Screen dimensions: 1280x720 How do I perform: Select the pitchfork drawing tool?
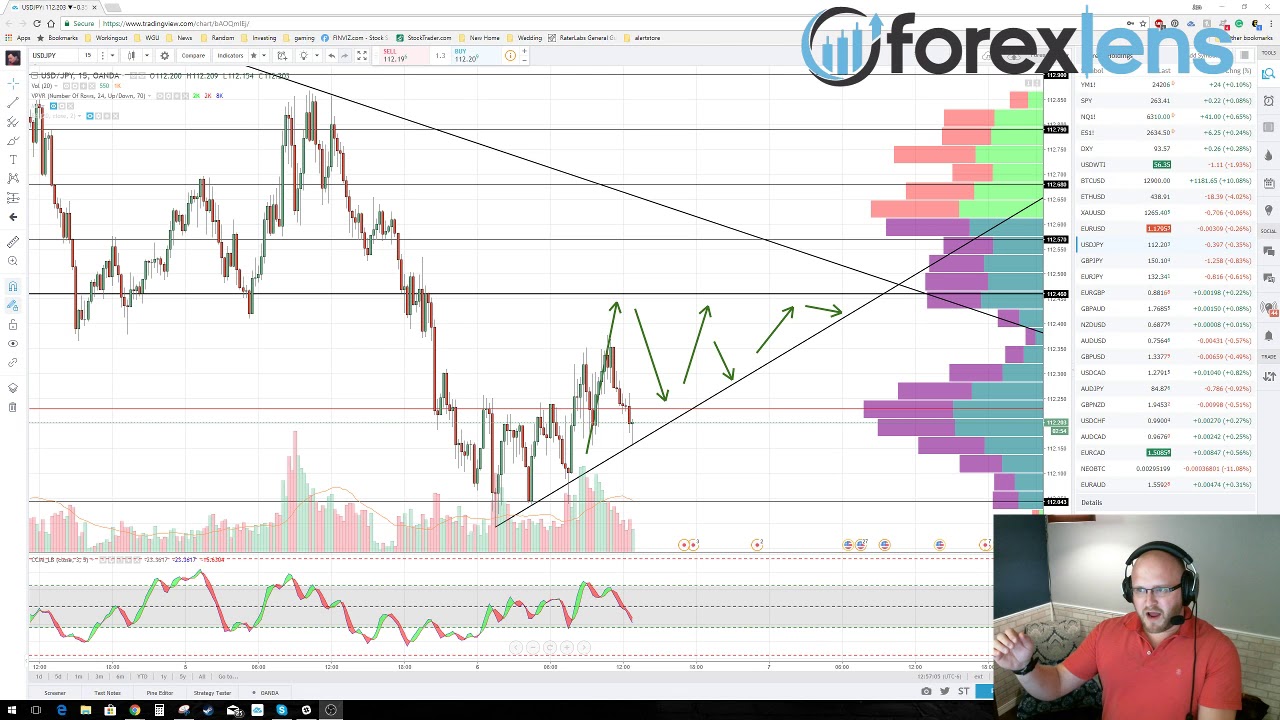[13, 121]
